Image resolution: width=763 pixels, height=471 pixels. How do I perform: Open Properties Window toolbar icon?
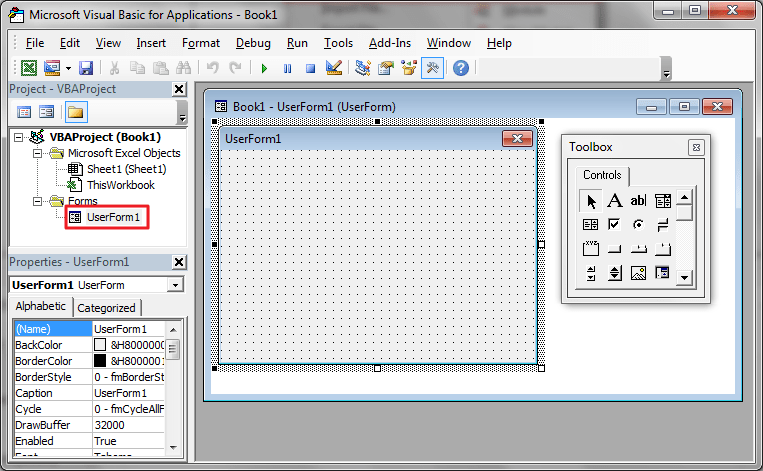(x=386, y=68)
